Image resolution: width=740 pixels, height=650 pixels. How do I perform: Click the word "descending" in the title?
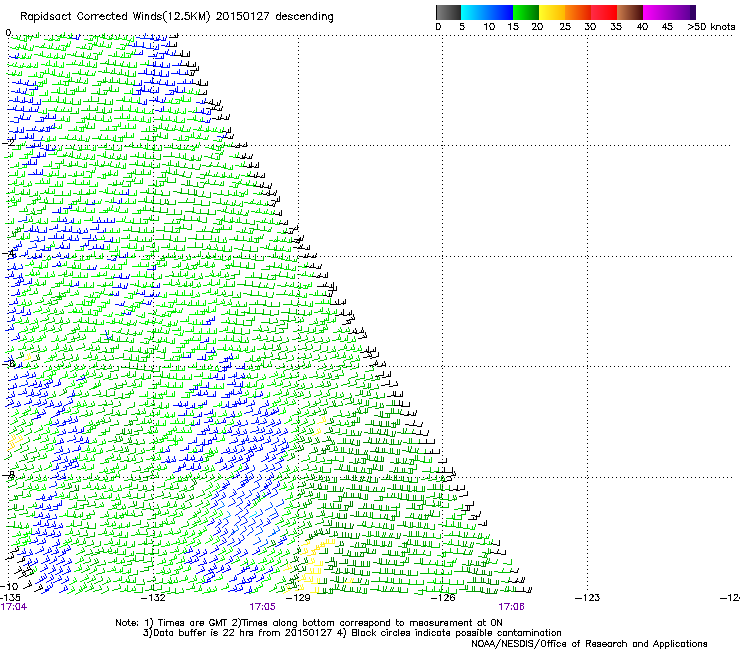304,17
